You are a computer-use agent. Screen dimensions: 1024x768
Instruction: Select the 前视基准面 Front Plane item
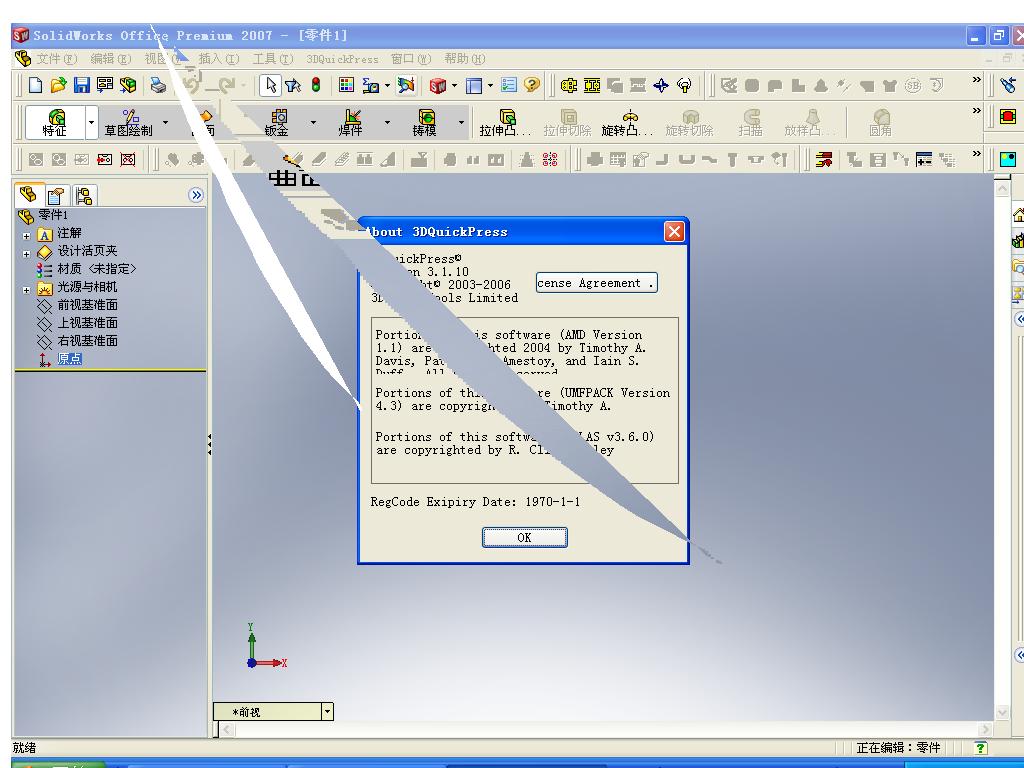click(x=78, y=305)
